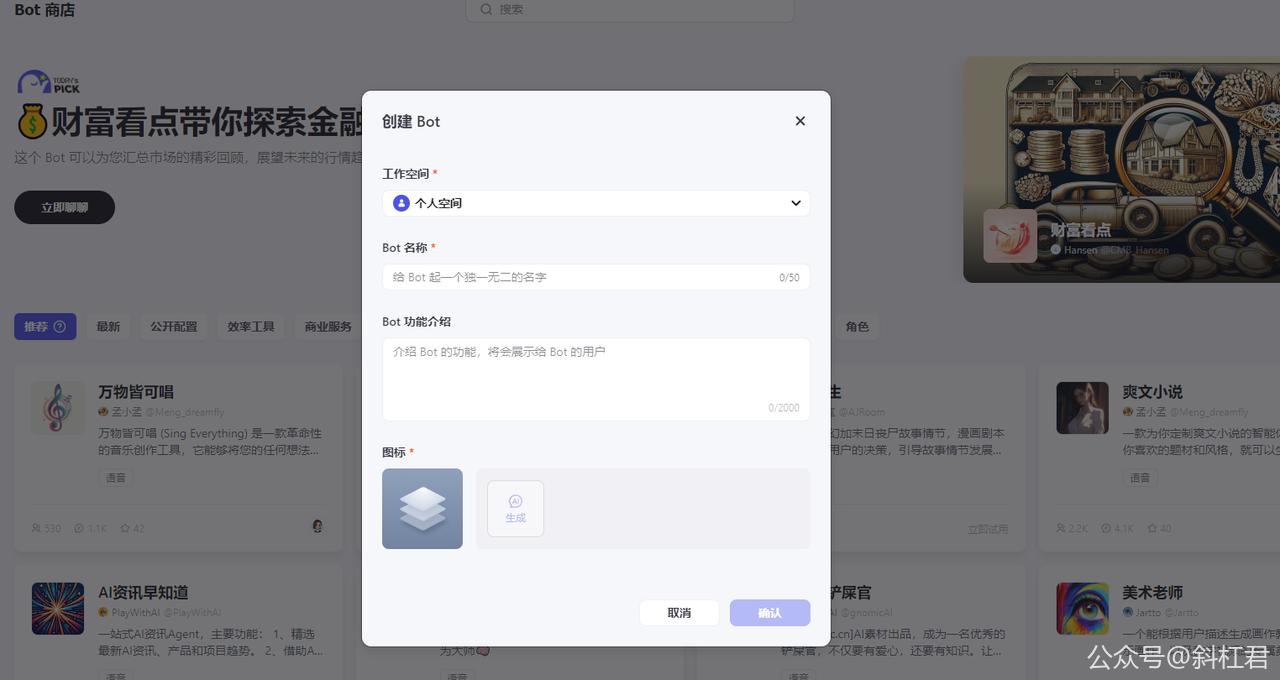Screen dimensions: 1280x680
Task: Select the 公开配置 tab
Action: [174, 326]
